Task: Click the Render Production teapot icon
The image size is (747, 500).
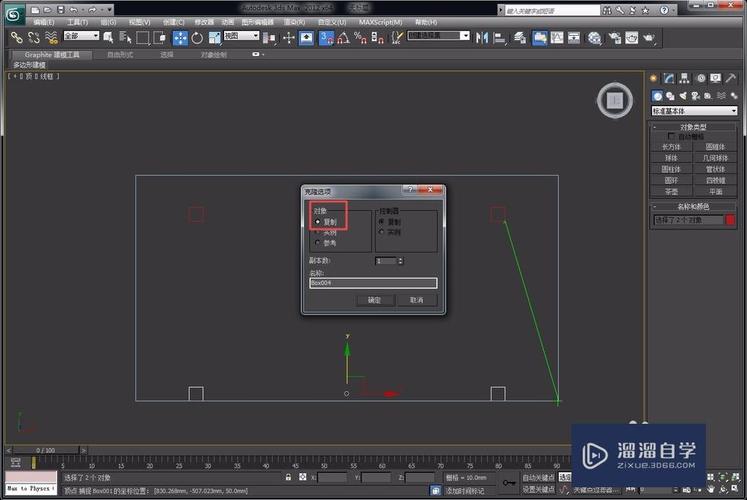Action: pyautogui.click(x=649, y=38)
